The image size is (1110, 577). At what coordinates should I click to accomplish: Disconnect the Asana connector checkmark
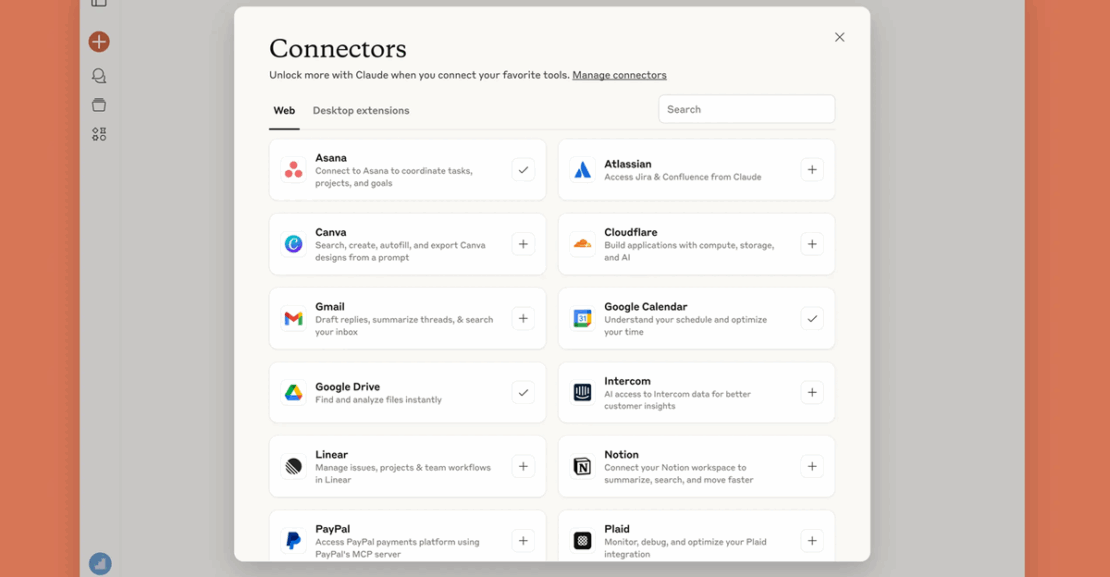pyautogui.click(x=523, y=169)
